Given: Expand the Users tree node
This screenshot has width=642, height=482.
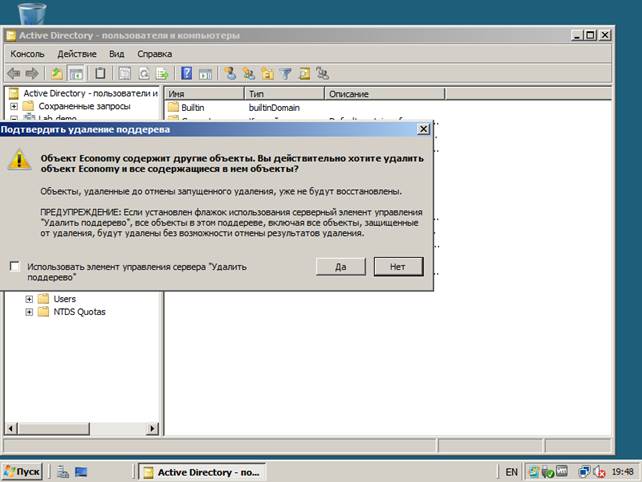Looking at the screenshot, I should (29, 299).
